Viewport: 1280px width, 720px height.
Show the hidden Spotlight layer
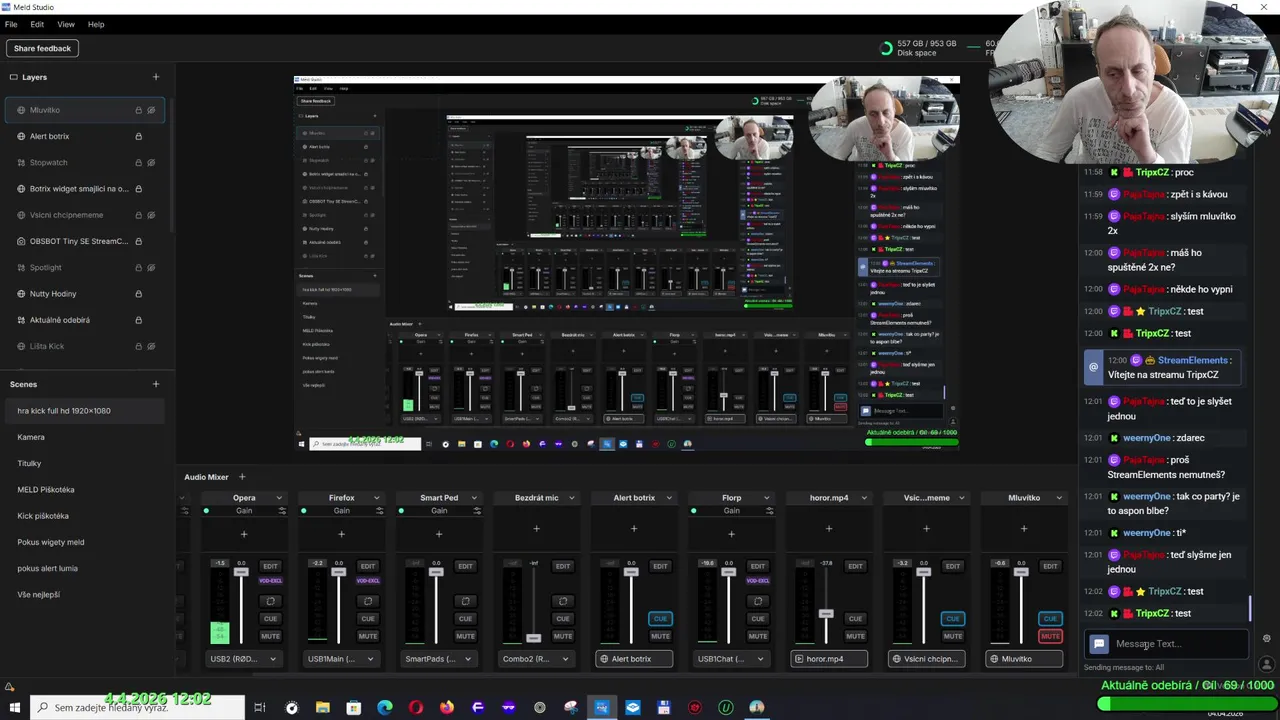click(151, 267)
